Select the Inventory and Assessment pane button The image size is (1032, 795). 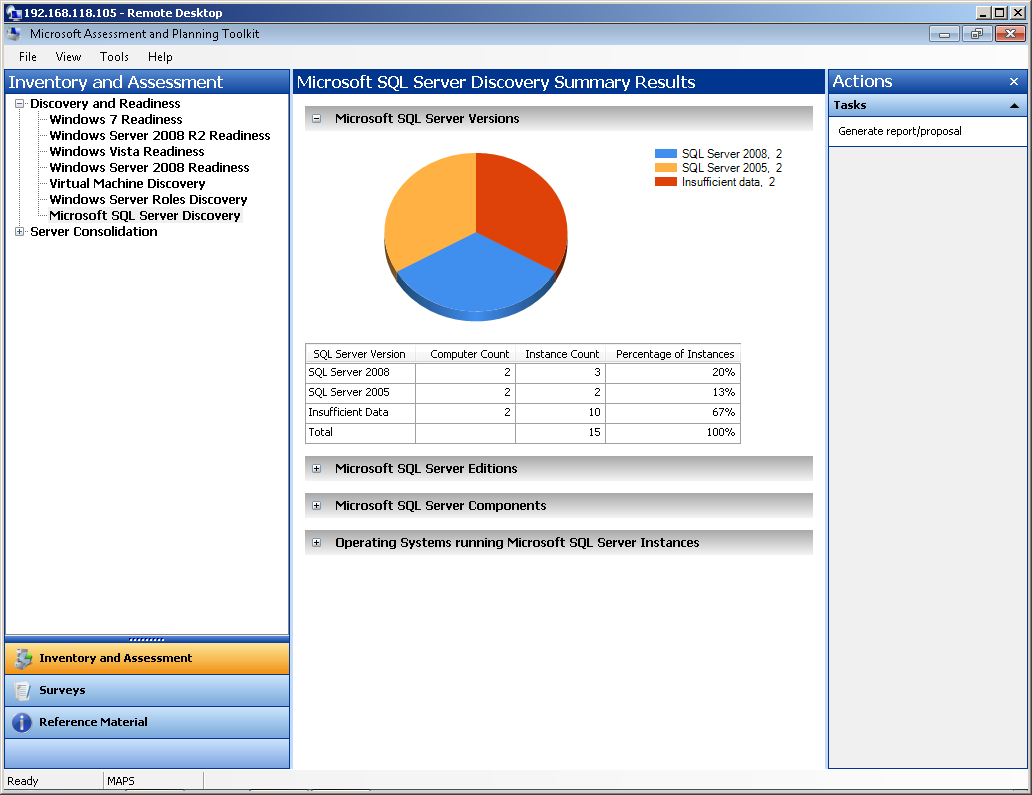click(x=147, y=658)
